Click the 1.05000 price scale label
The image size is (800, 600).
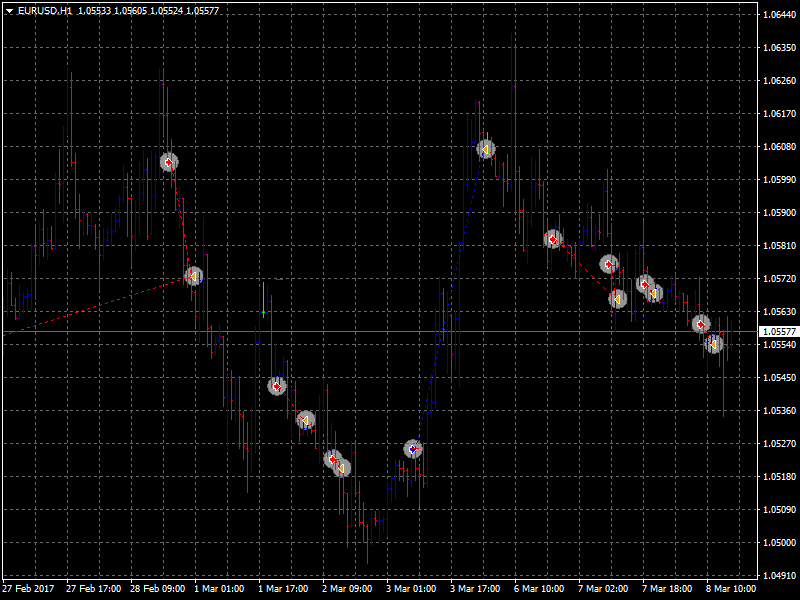779,542
